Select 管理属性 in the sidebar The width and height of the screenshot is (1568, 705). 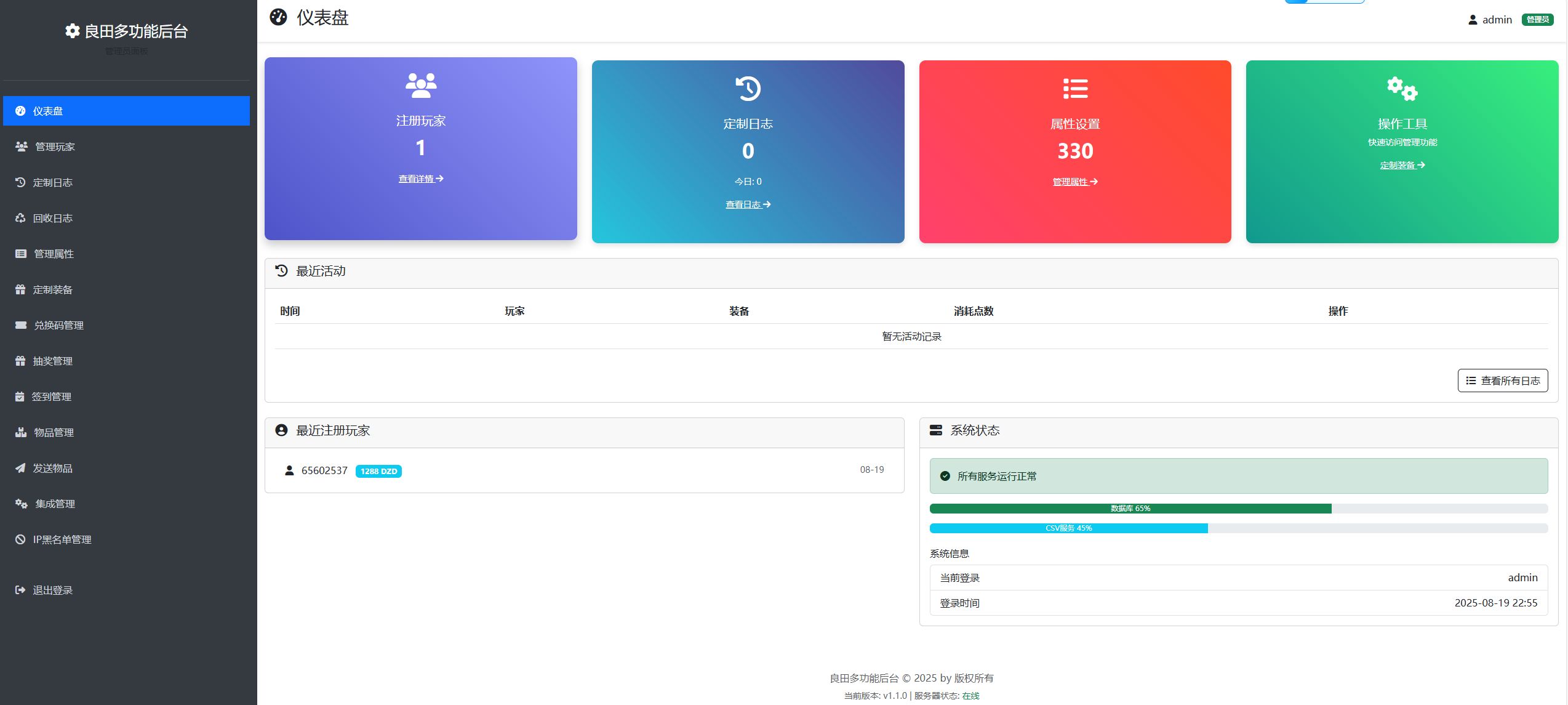126,254
